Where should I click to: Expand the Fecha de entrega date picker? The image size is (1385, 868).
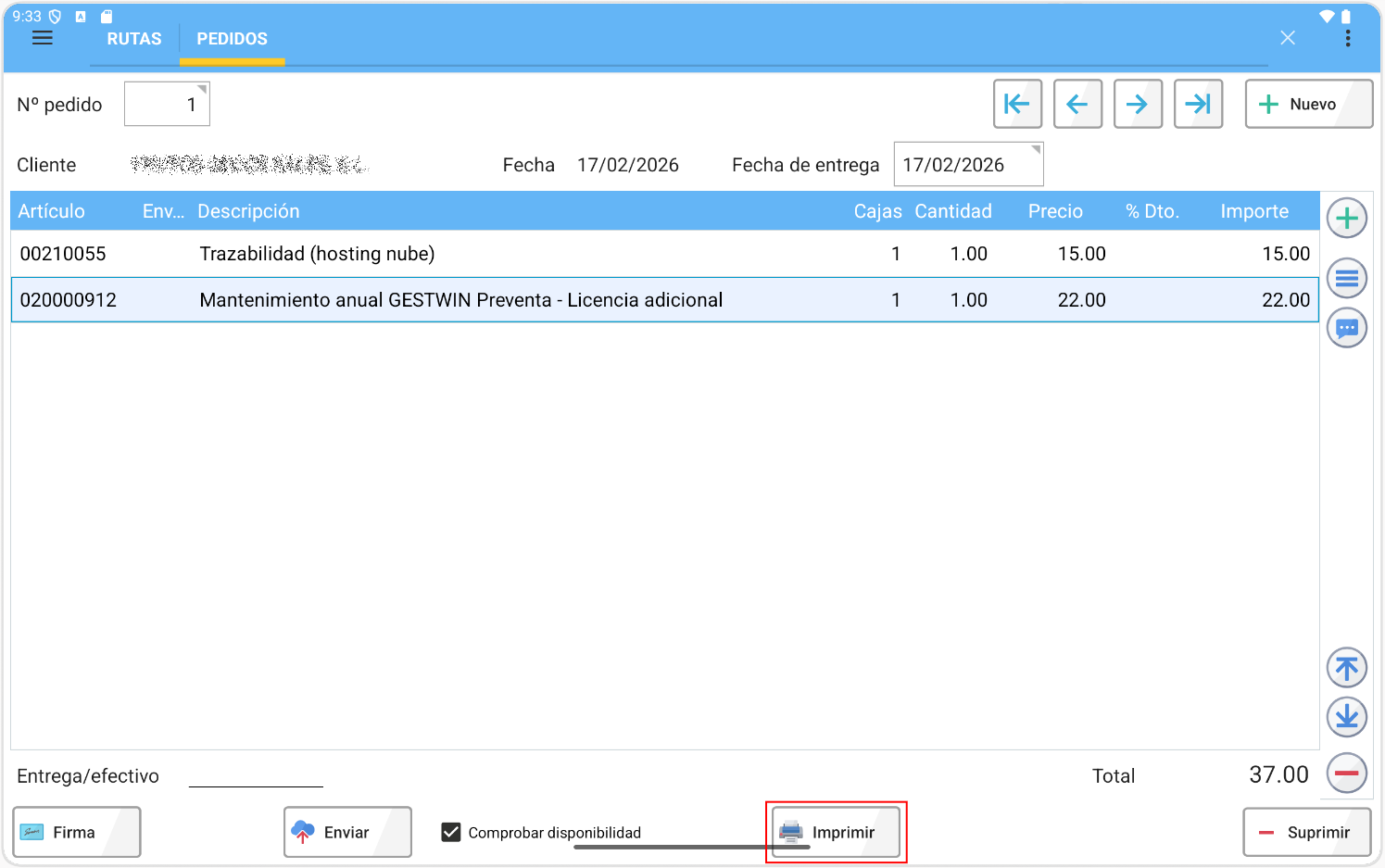967,165
